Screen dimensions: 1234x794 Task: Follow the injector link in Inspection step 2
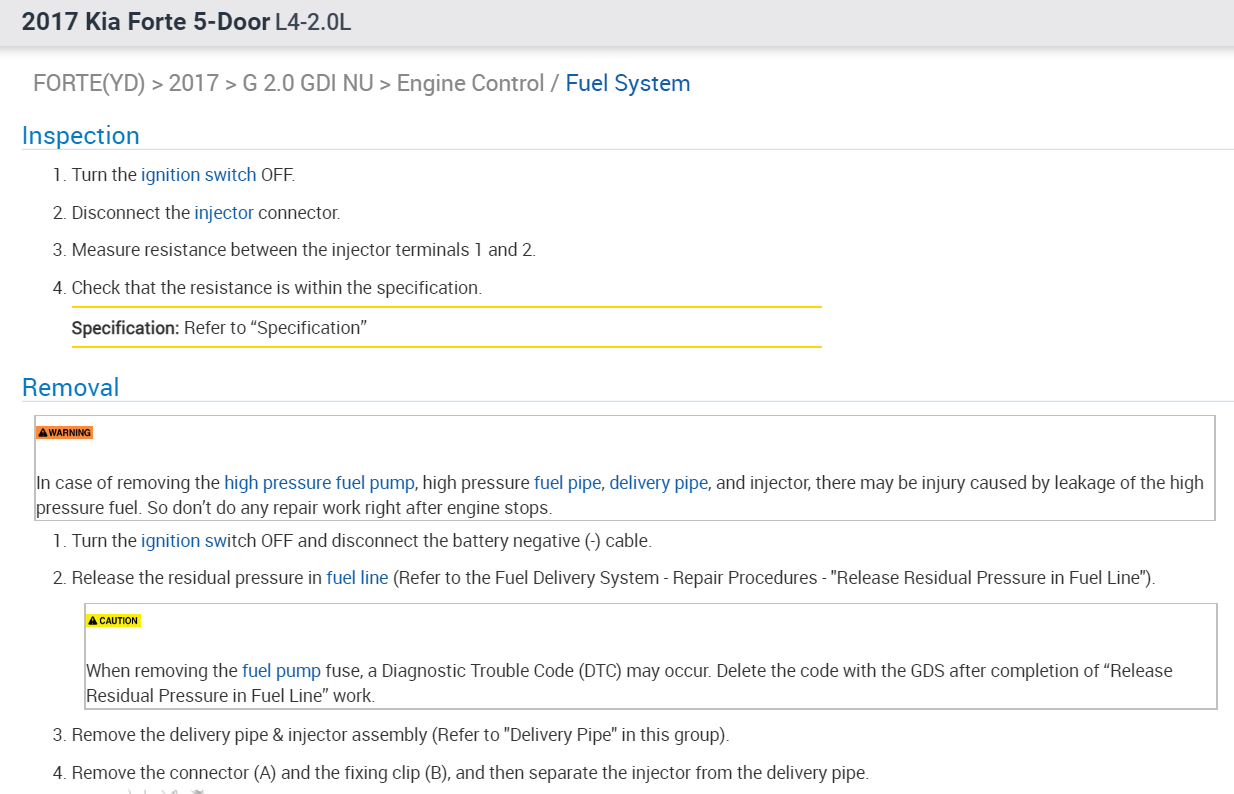[224, 212]
